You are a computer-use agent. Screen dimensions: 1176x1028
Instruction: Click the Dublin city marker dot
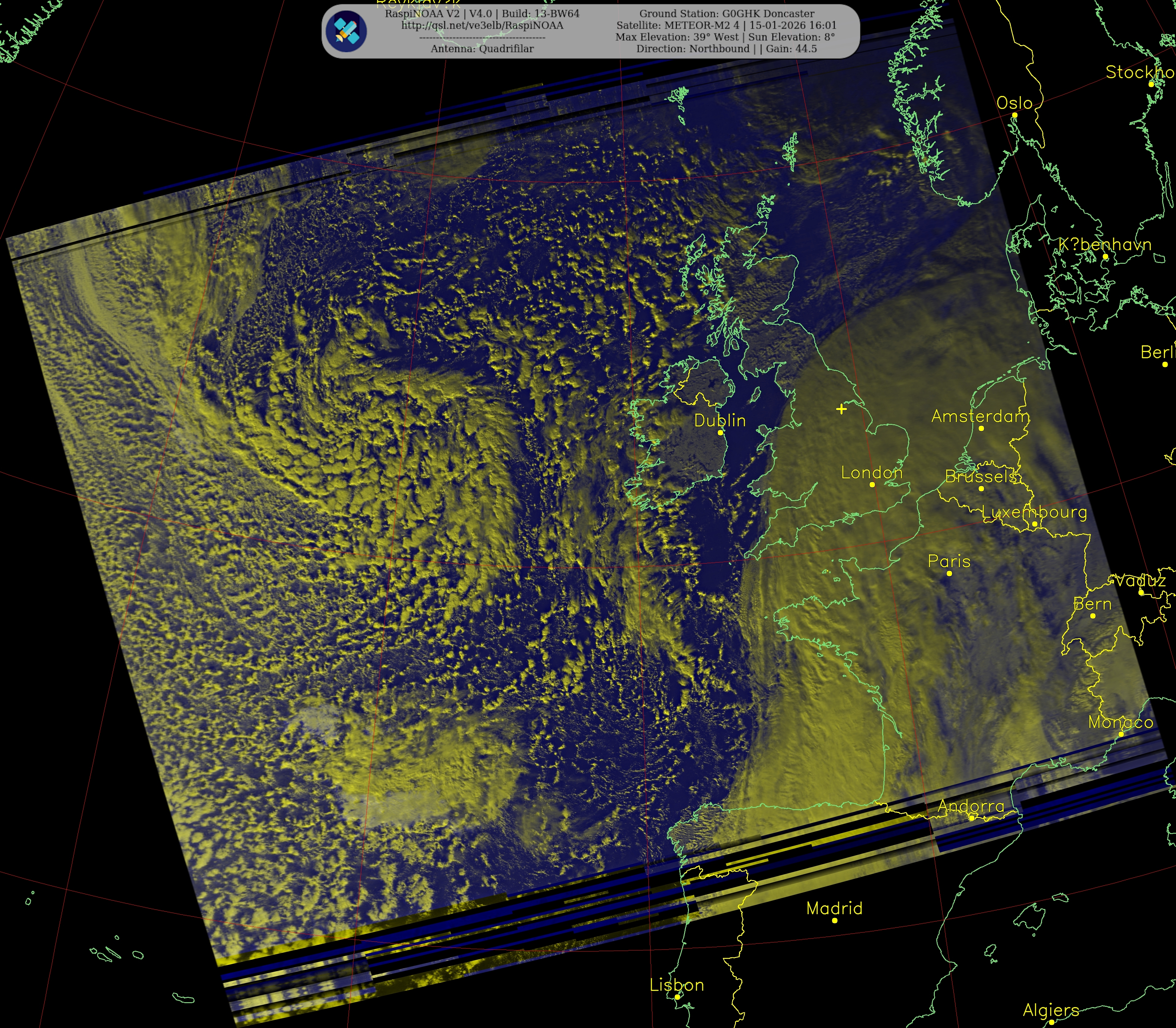coord(721,433)
